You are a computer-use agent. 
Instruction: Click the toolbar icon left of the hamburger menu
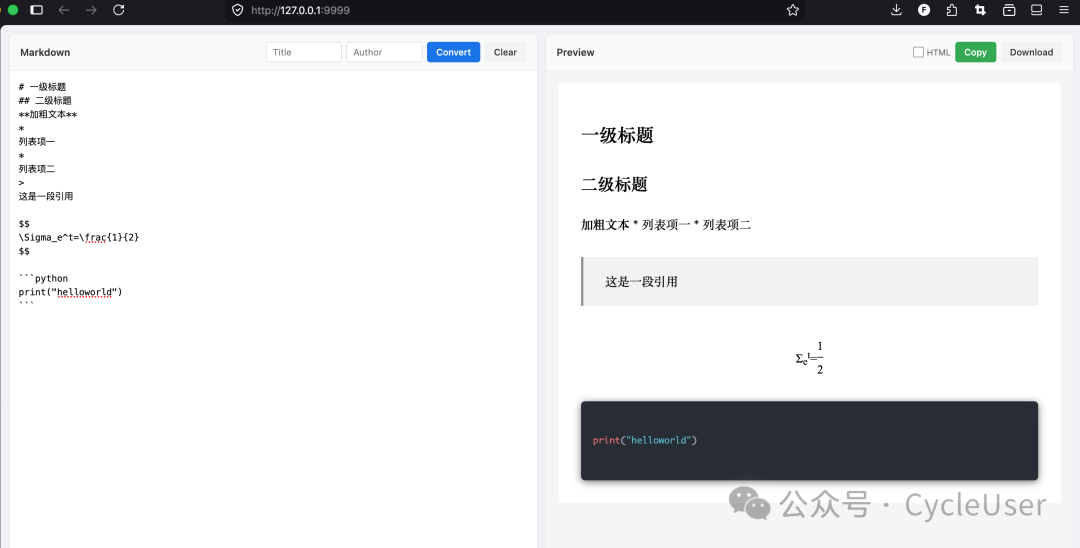[1036, 10]
